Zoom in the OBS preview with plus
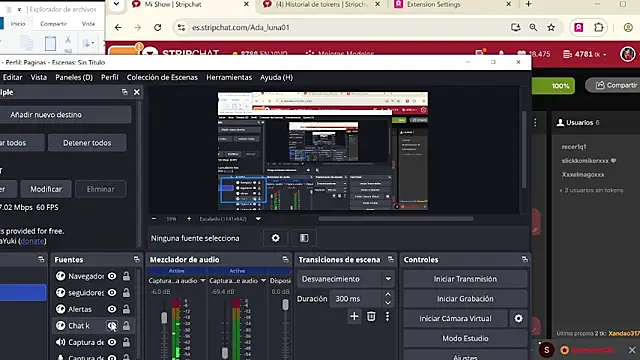 [x=189, y=219]
